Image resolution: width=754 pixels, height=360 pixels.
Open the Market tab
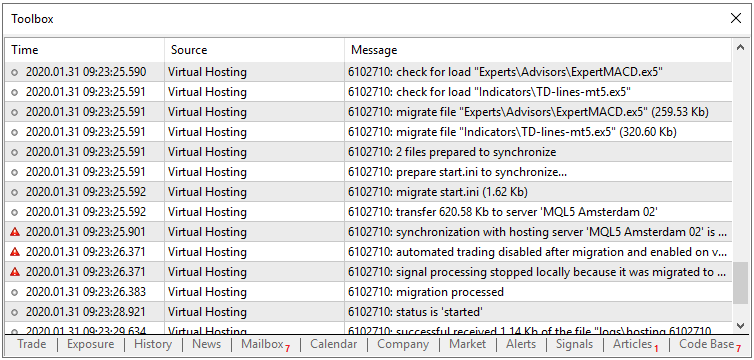pyautogui.click(x=467, y=344)
